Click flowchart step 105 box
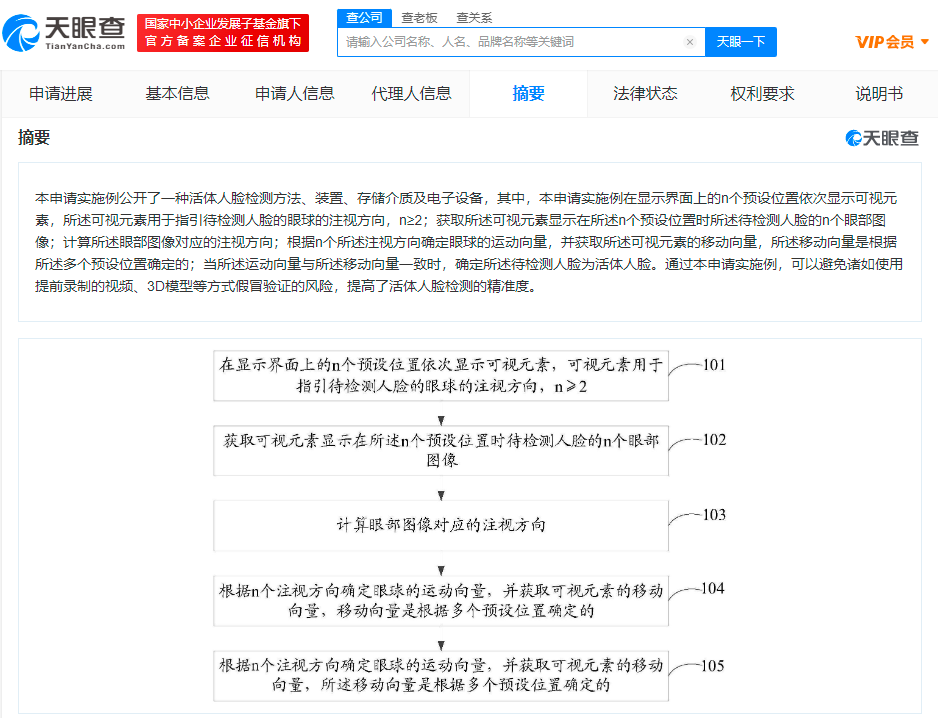This screenshot has height=718, width=938. pyautogui.click(x=441, y=676)
